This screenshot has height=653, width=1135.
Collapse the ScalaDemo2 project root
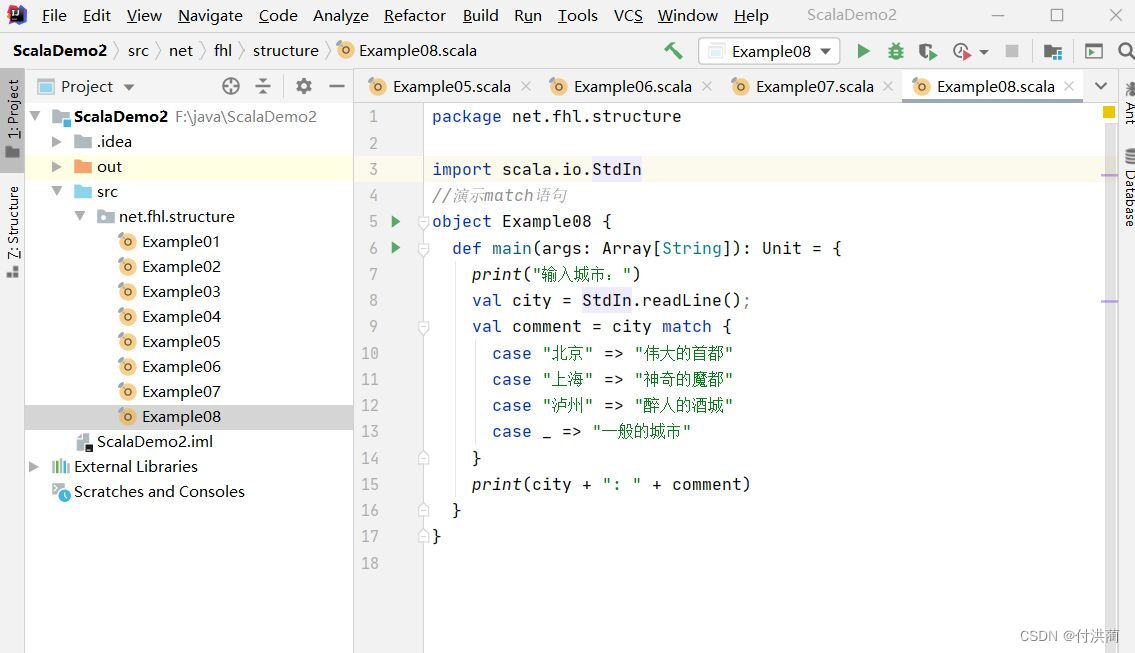point(35,116)
